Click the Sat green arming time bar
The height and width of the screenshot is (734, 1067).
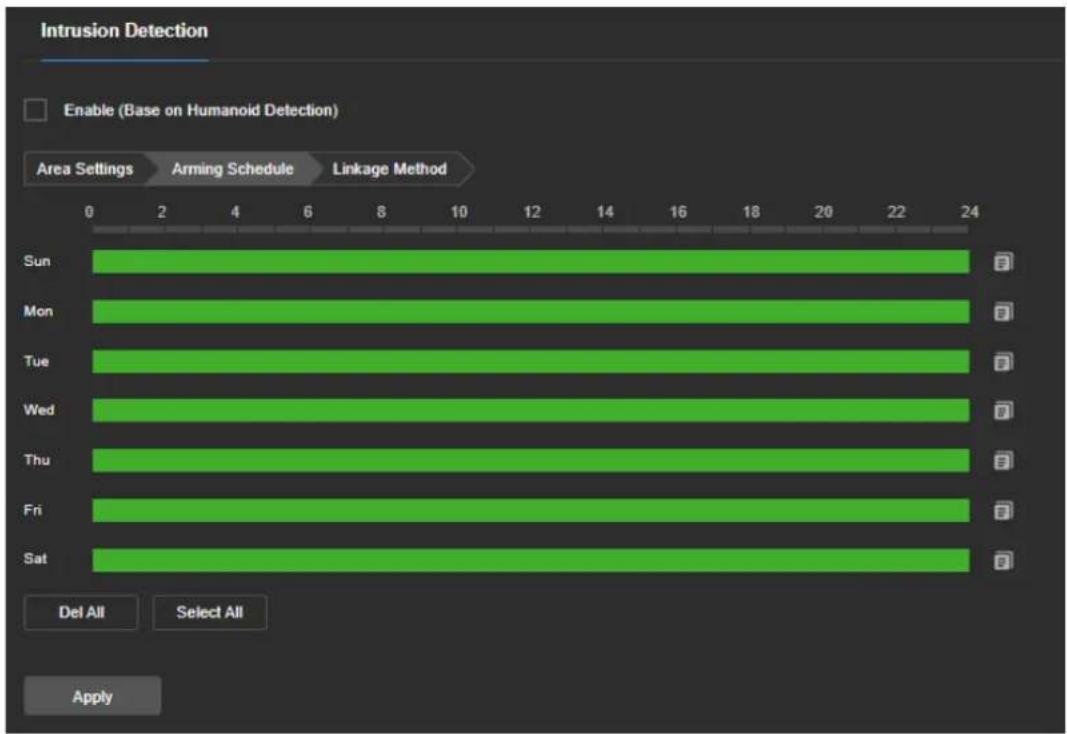[531, 560]
